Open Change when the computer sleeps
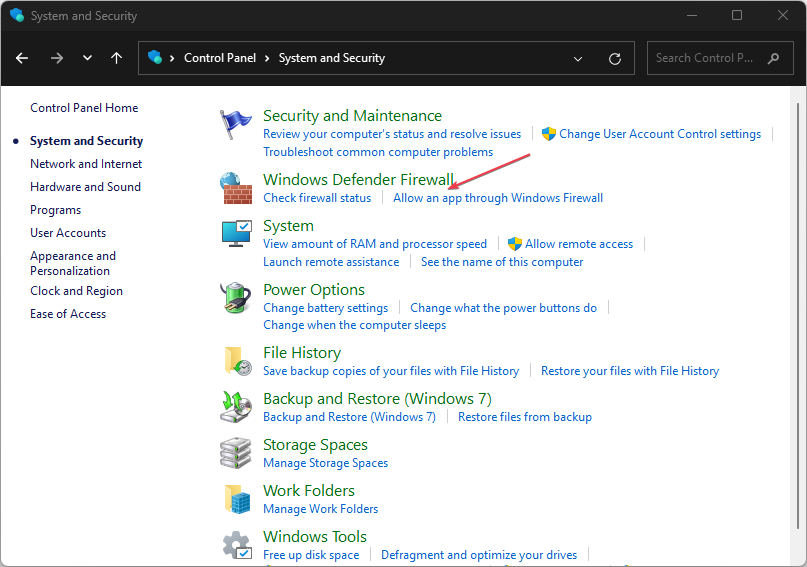This screenshot has width=807, height=567. pos(355,325)
